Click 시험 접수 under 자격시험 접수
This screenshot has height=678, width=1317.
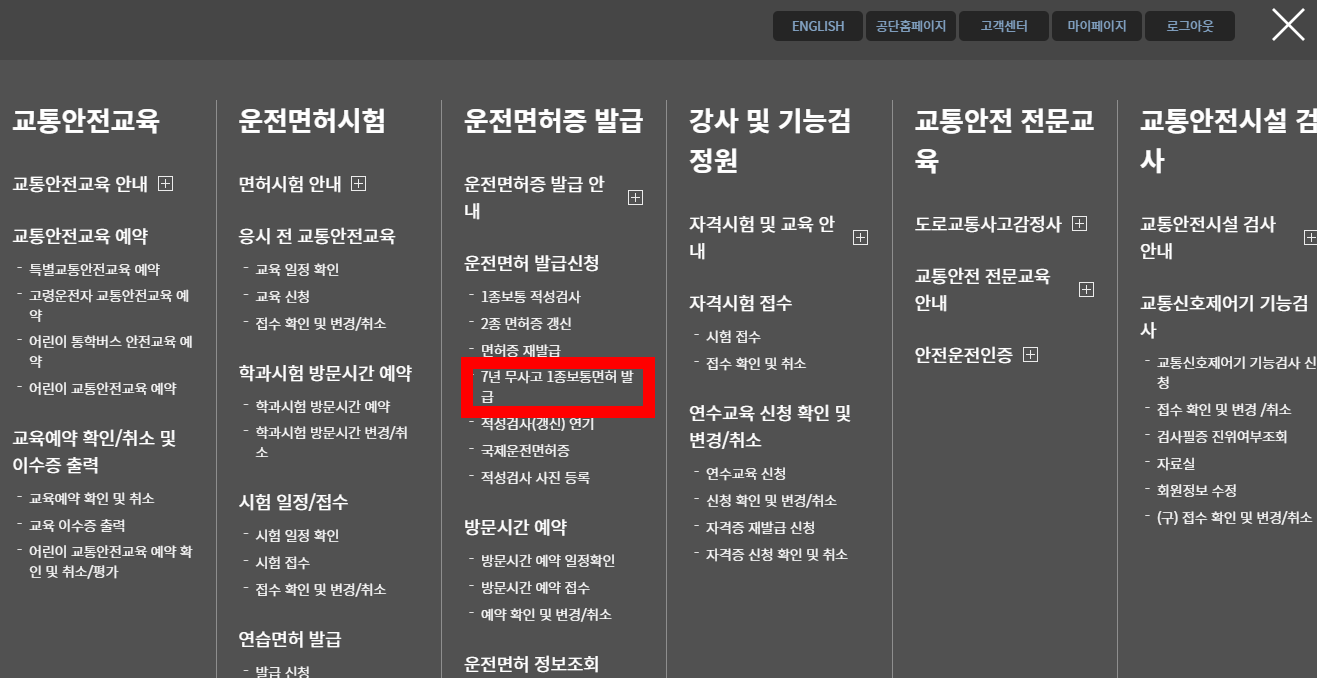(733, 337)
